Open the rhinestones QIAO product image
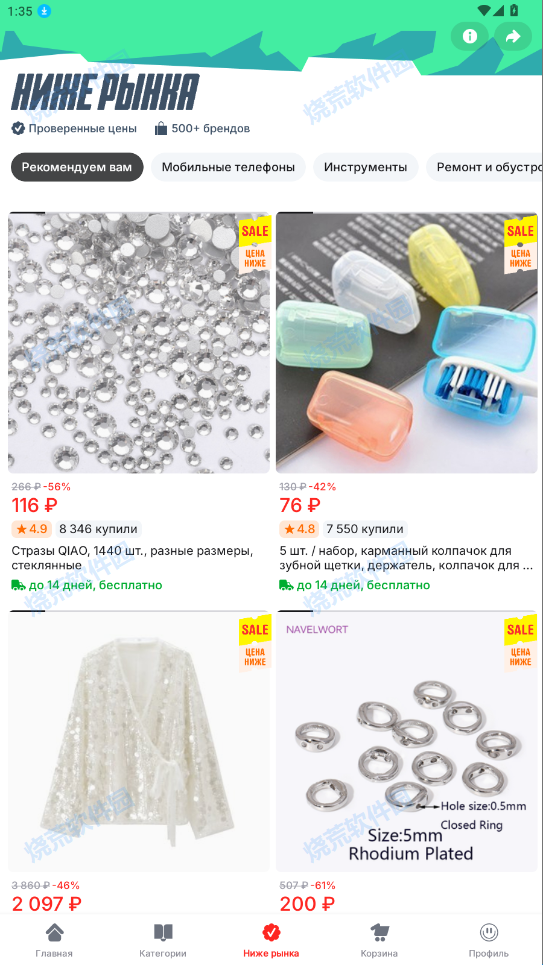The image size is (543, 965). click(139, 343)
